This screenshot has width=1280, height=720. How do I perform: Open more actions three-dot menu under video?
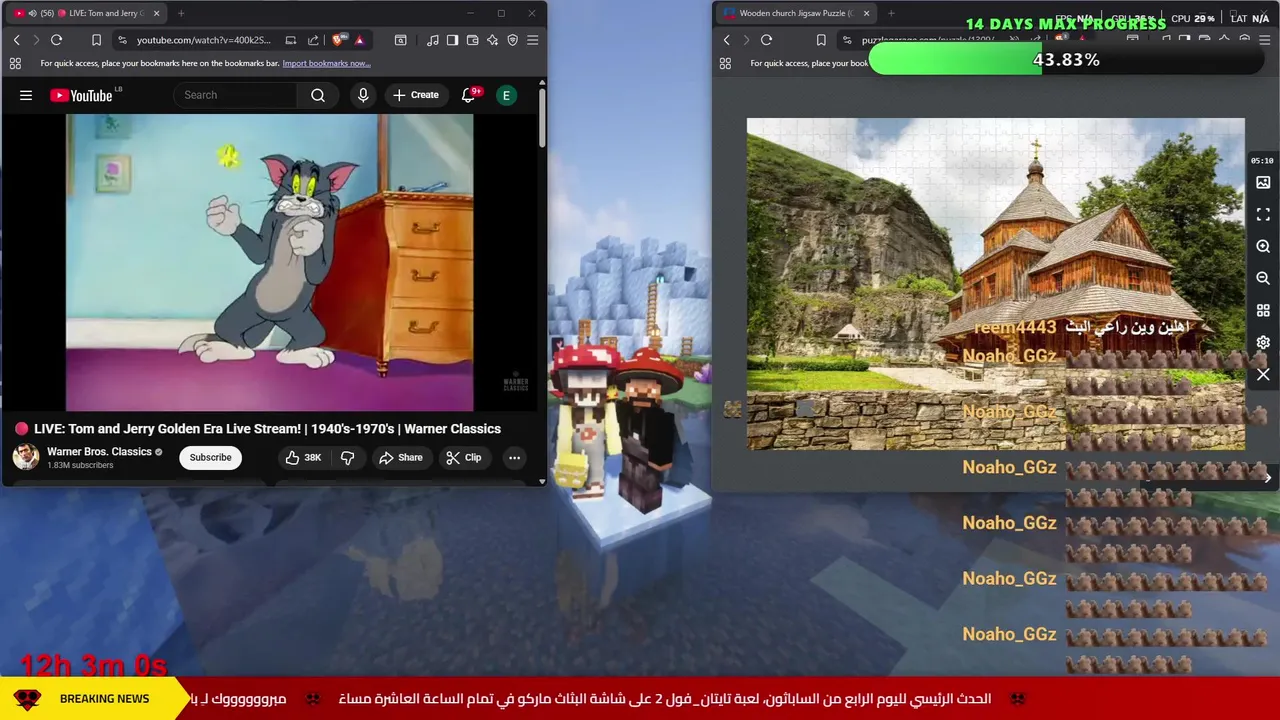tap(514, 457)
